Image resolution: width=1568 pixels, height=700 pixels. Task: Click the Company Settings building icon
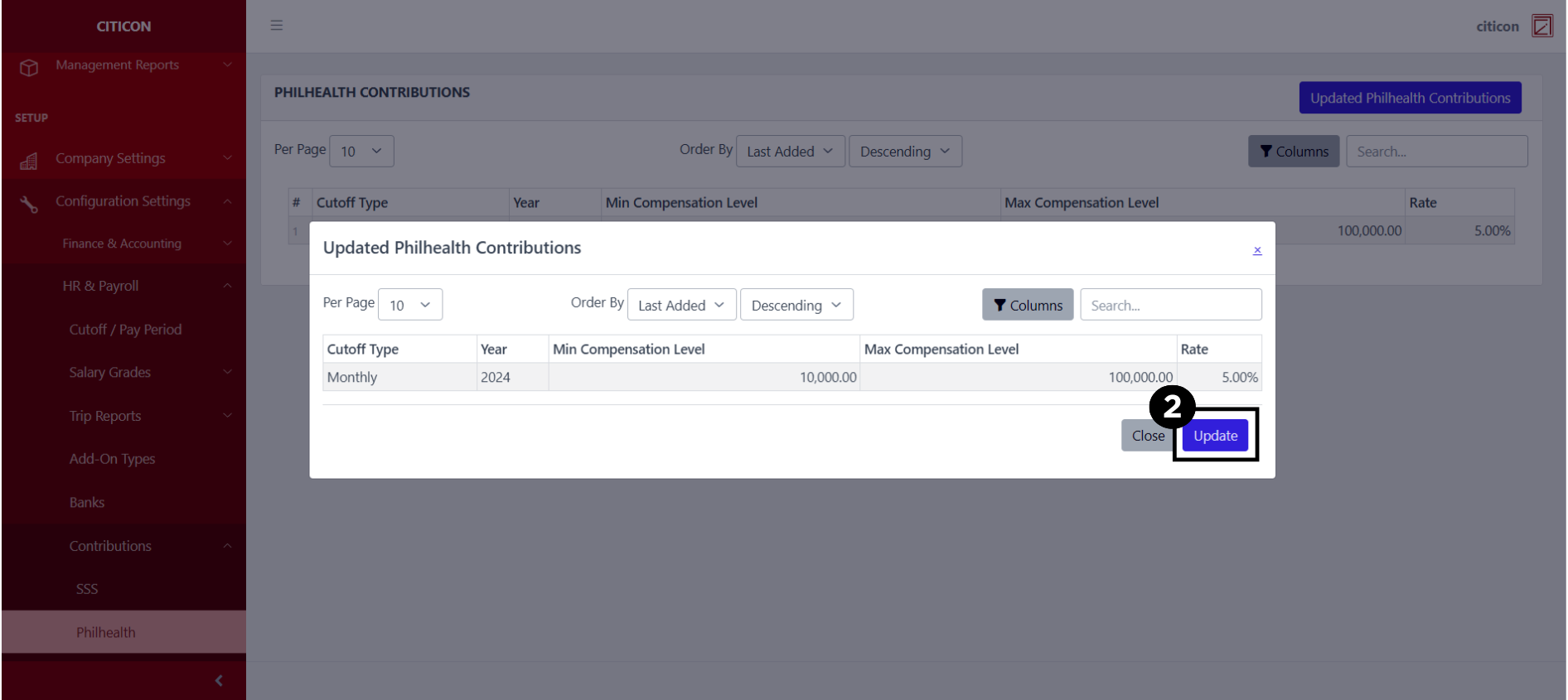[x=29, y=161]
